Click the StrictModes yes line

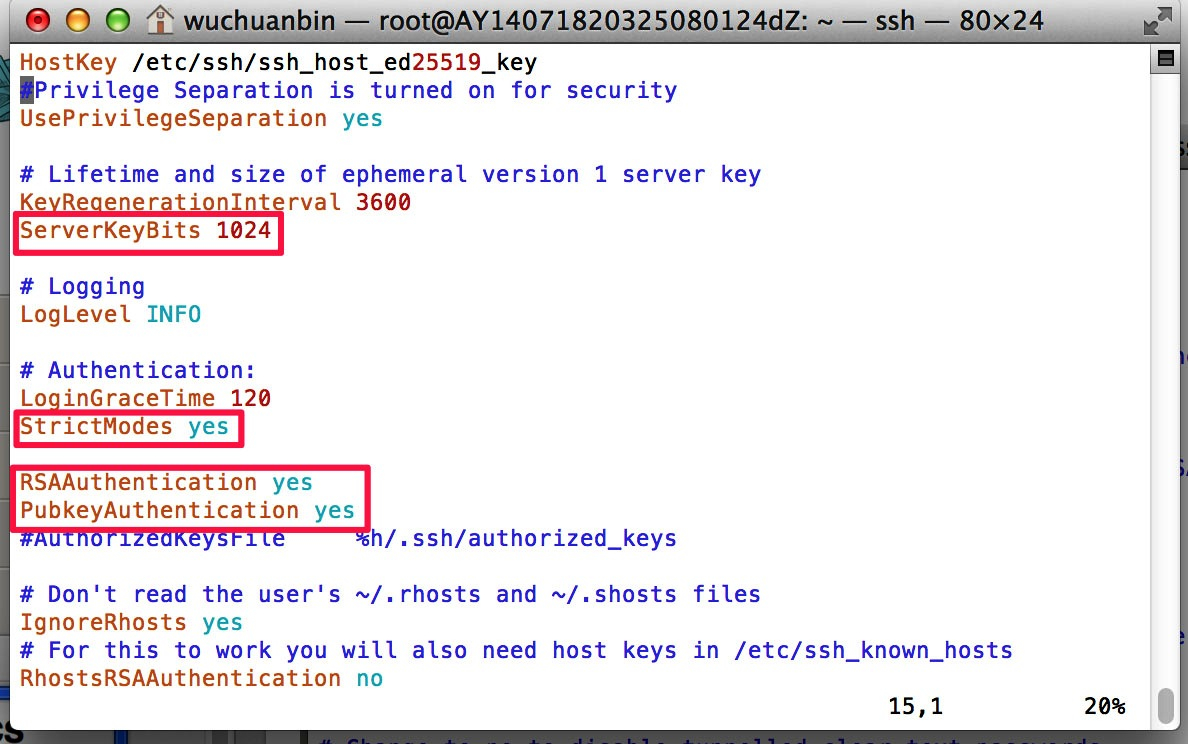click(123, 427)
